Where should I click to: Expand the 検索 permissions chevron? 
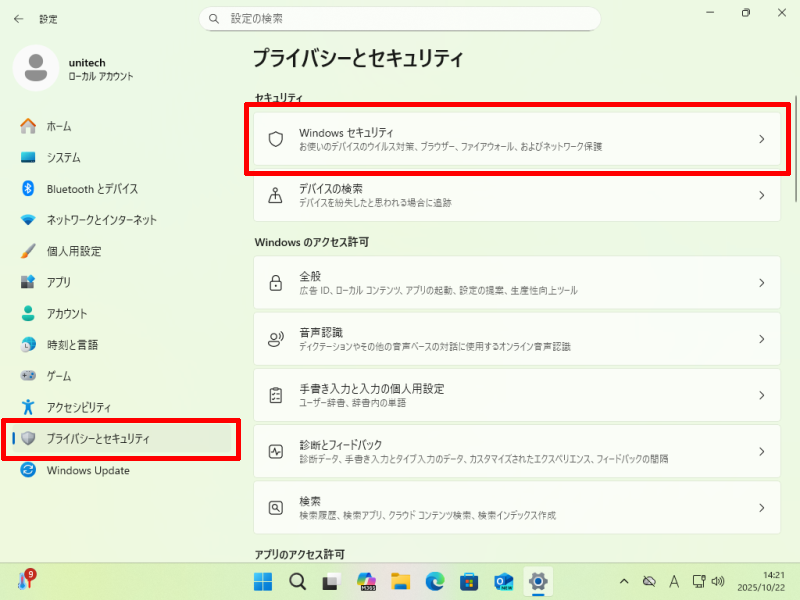[x=761, y=507]
